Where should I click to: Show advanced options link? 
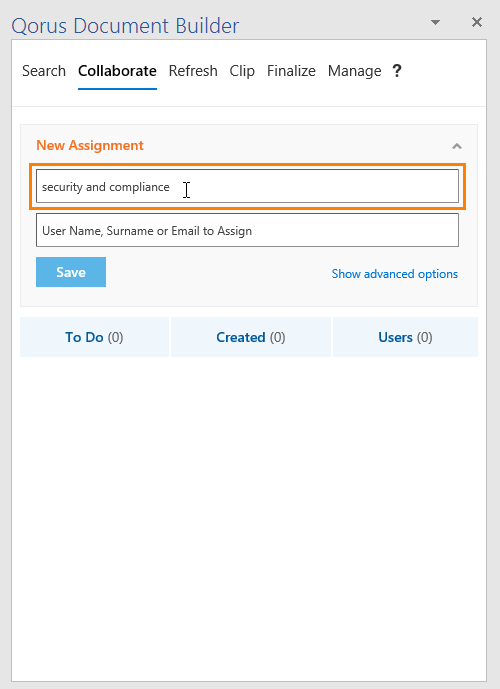395,274
